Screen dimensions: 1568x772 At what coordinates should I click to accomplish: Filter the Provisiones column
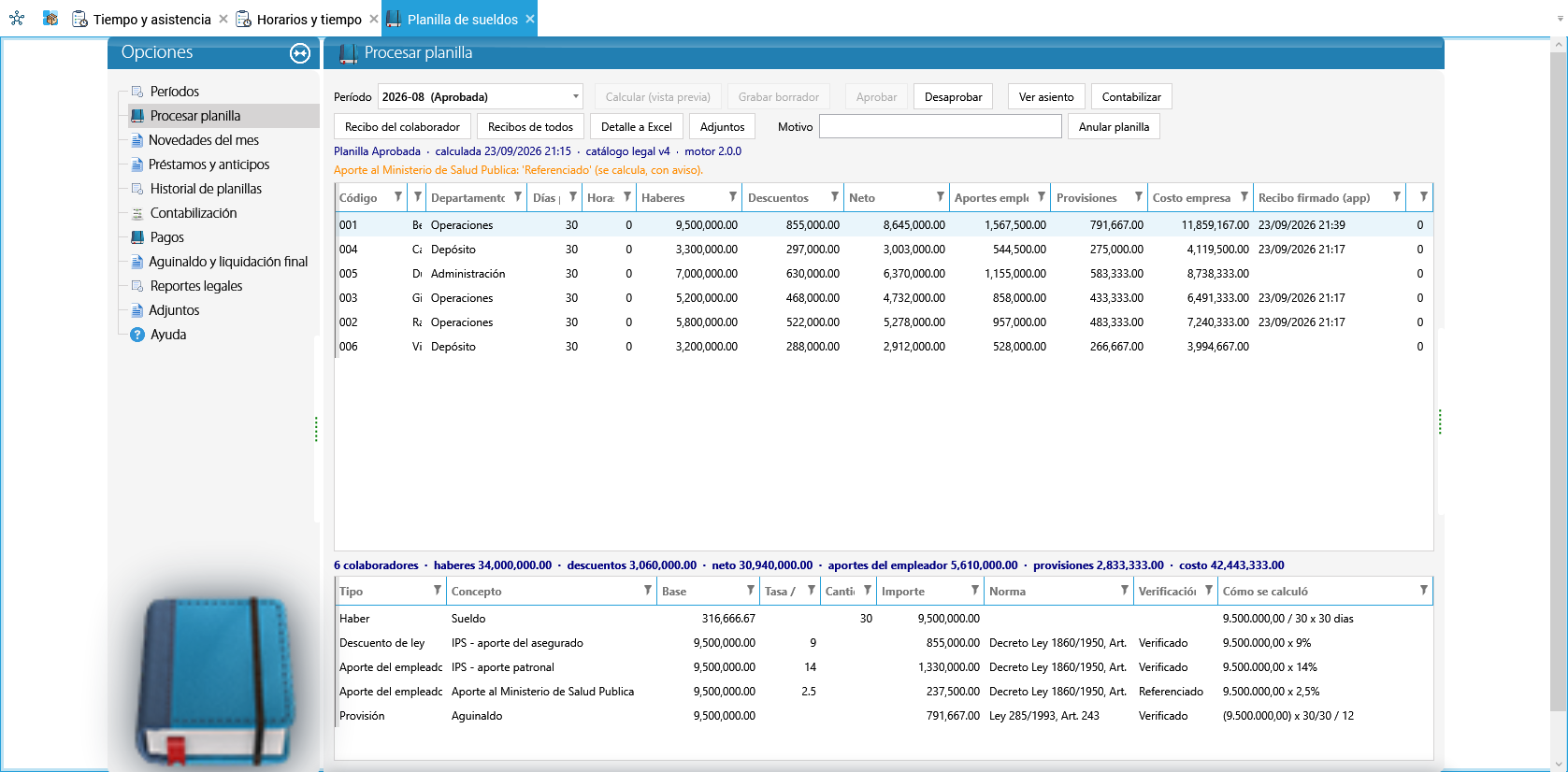coord(1139,197)
